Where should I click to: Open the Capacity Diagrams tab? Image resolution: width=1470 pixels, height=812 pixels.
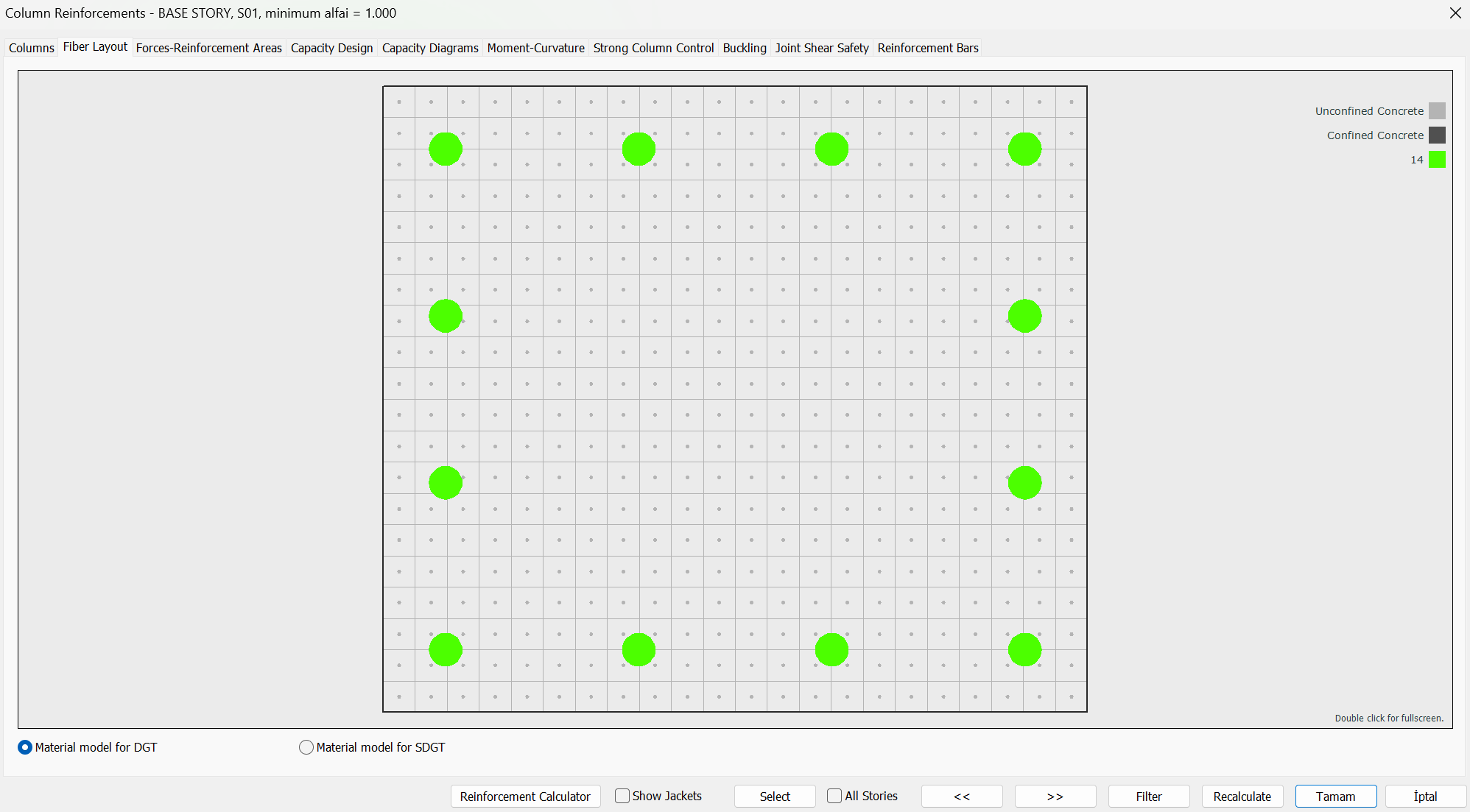pyautogui.click(x=430, y=48)
